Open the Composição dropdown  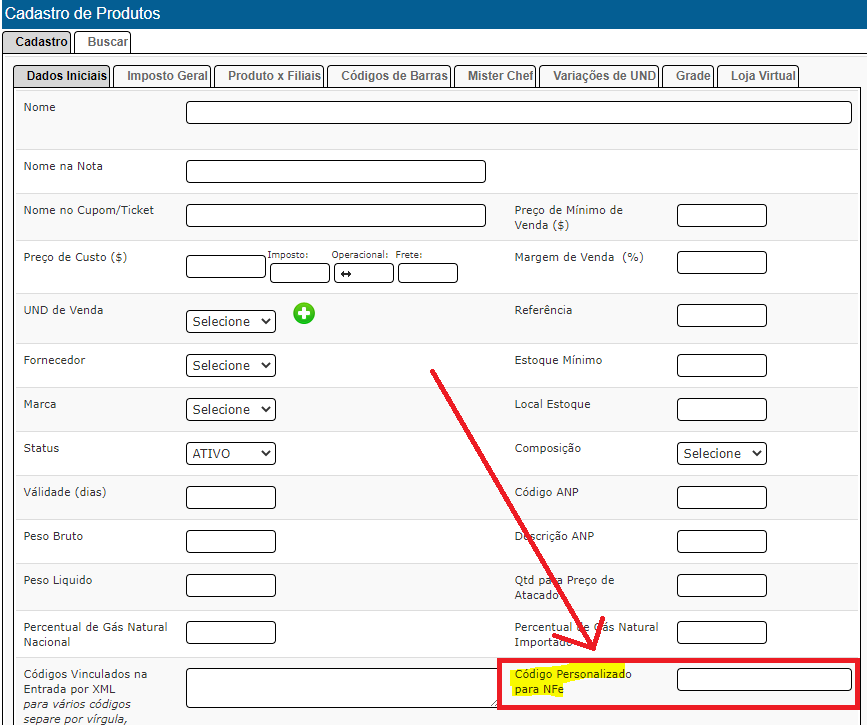tap(721, 453)
